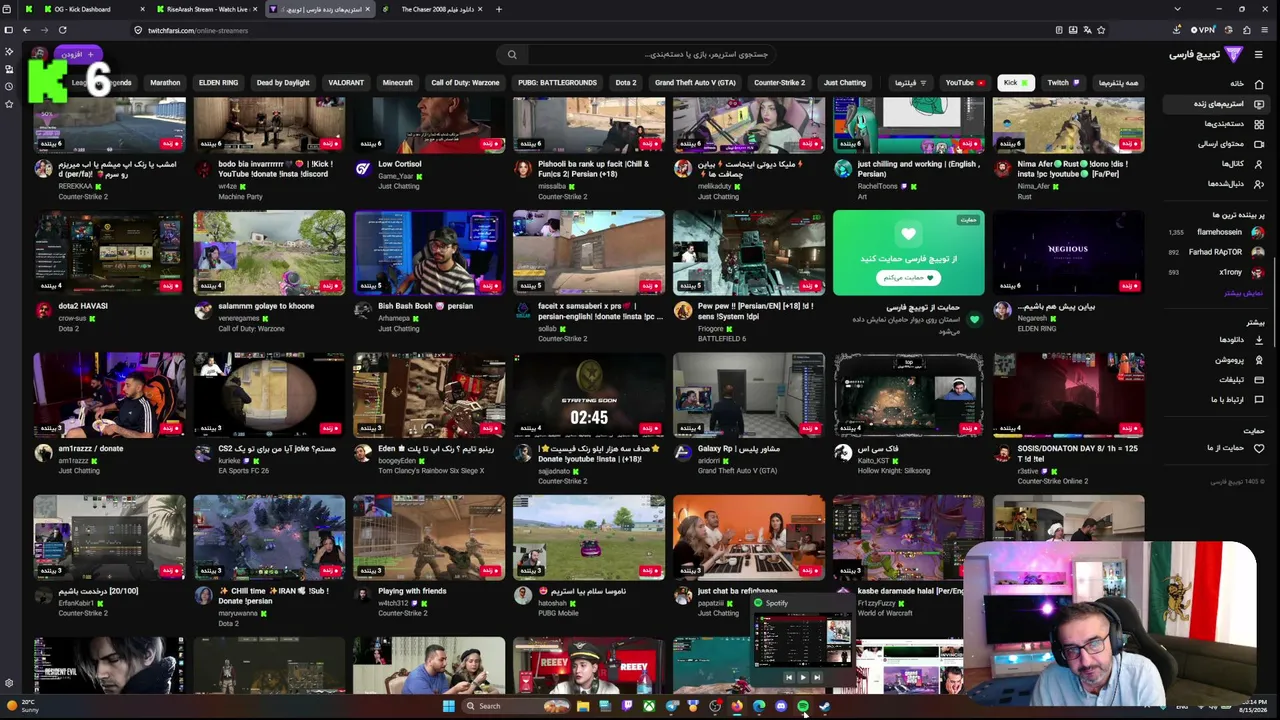
Task: Open Farhad RApTOR in the top viewers list
Action: (x=1215, y=252)
